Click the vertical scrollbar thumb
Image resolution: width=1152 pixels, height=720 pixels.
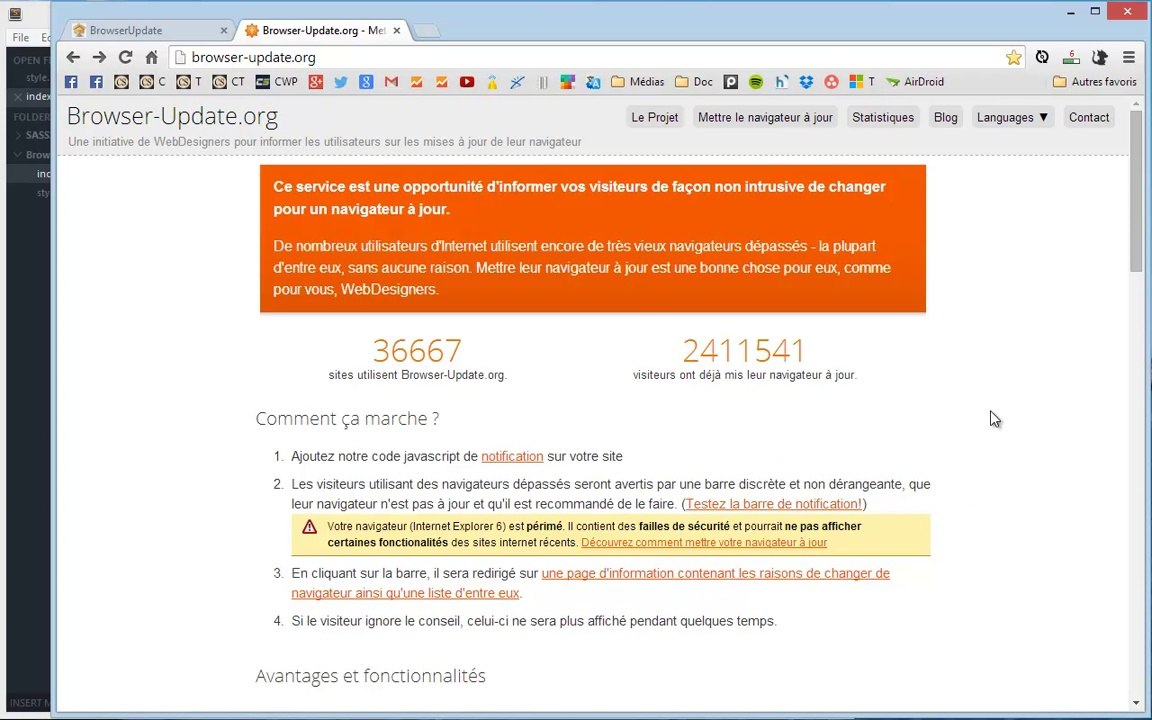tap(1136, 191)
